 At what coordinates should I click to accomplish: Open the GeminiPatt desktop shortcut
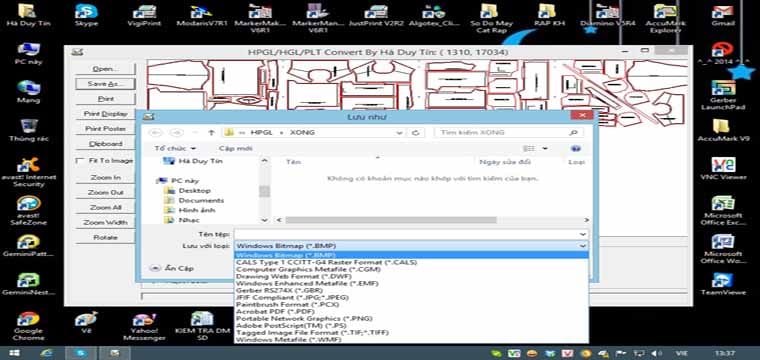(x=29, y=246)
